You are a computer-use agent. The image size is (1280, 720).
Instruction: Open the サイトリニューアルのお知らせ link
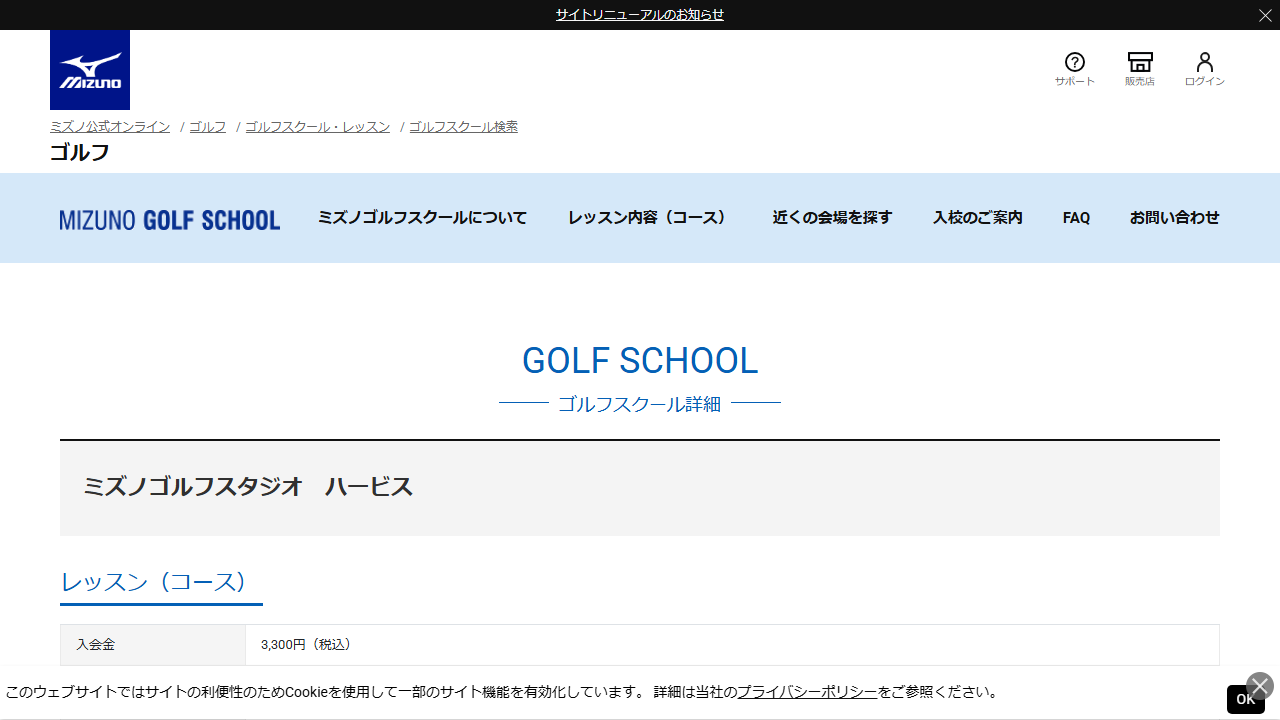[640, 15]
